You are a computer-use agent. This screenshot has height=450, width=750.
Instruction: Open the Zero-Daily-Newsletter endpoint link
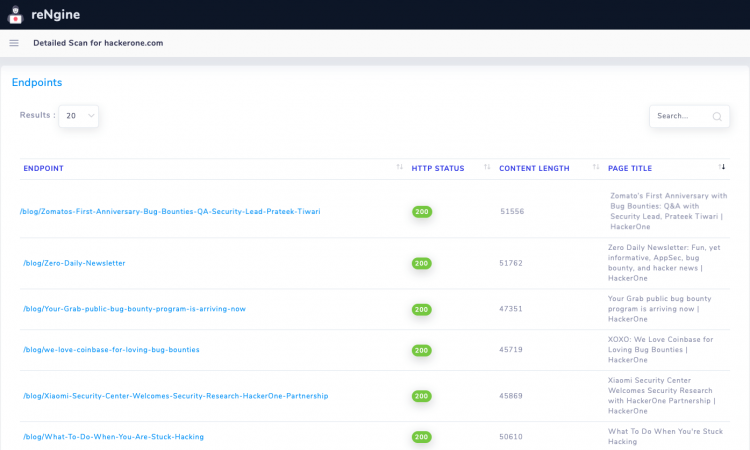pyautogui.click(x=74, y=263)
